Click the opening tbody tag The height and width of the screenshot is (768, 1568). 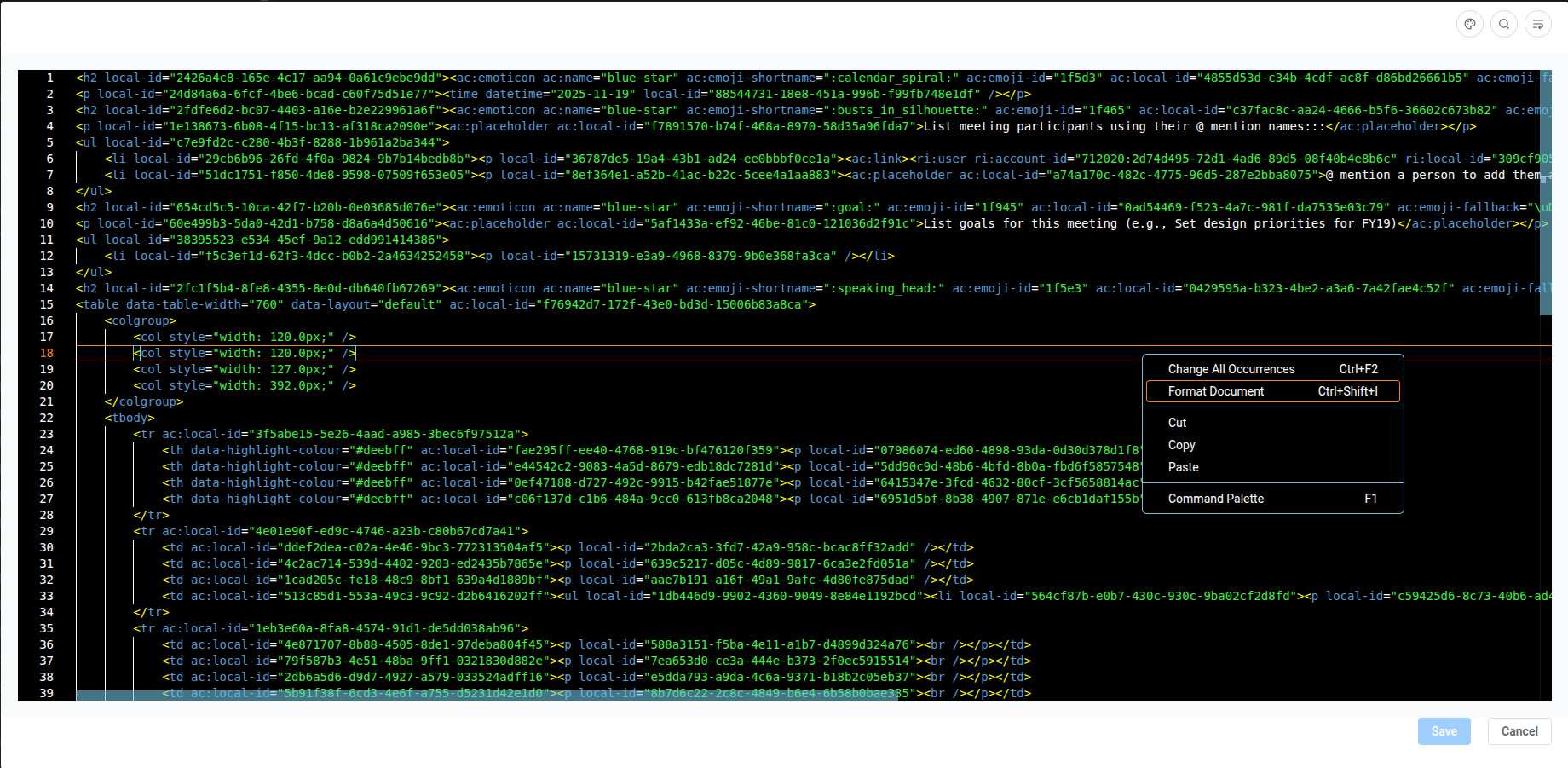click(x=130, y=418)
